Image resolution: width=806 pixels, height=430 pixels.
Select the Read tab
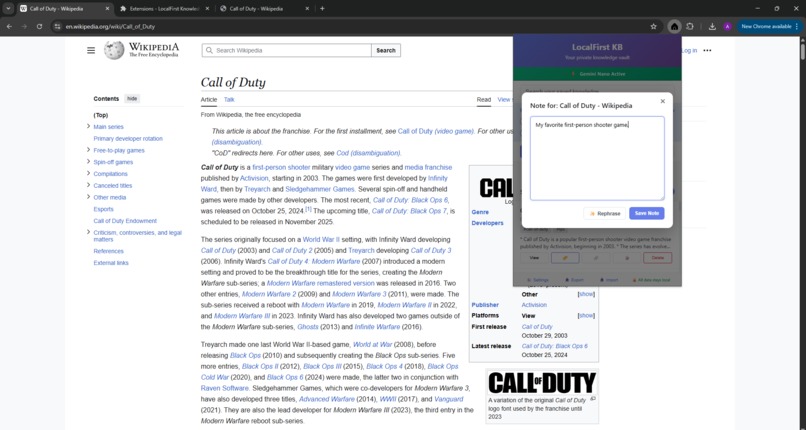click(x=484, y=100)
